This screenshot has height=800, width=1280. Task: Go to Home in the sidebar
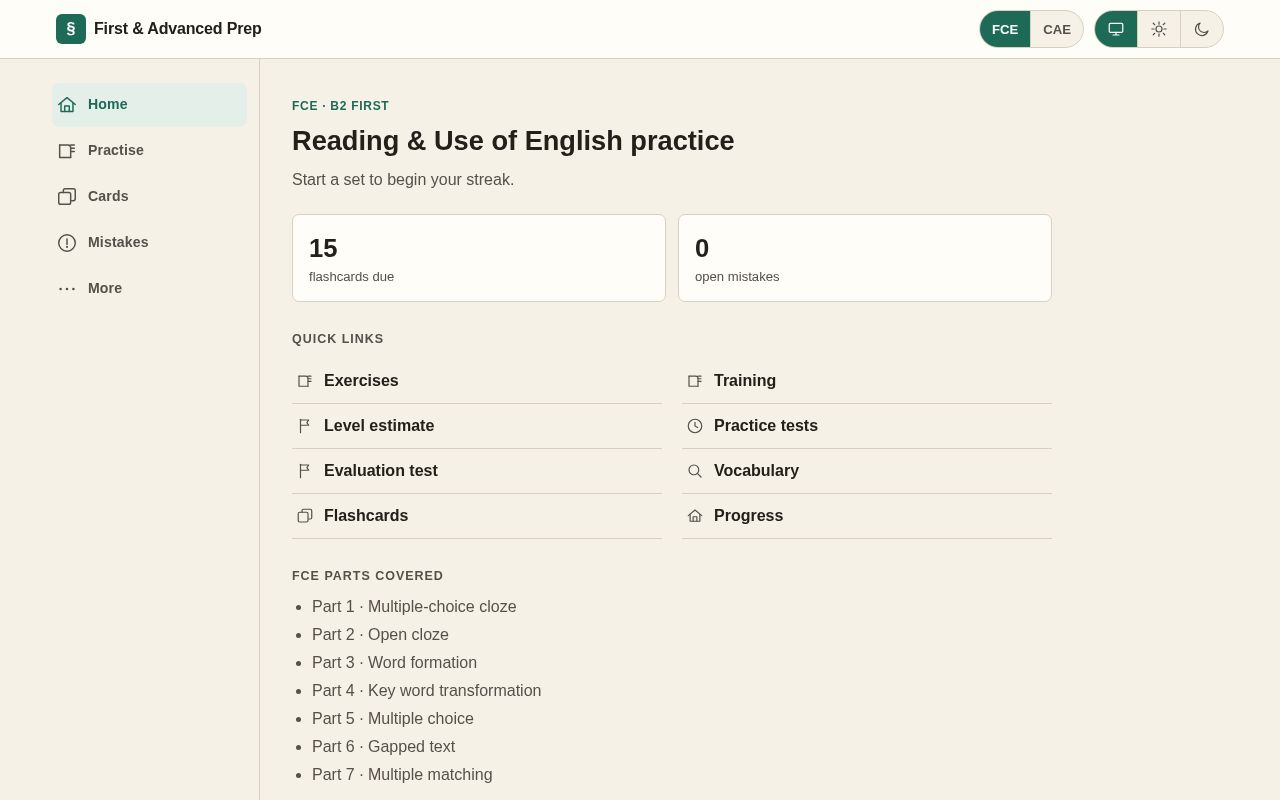click(x=149, y=104)
